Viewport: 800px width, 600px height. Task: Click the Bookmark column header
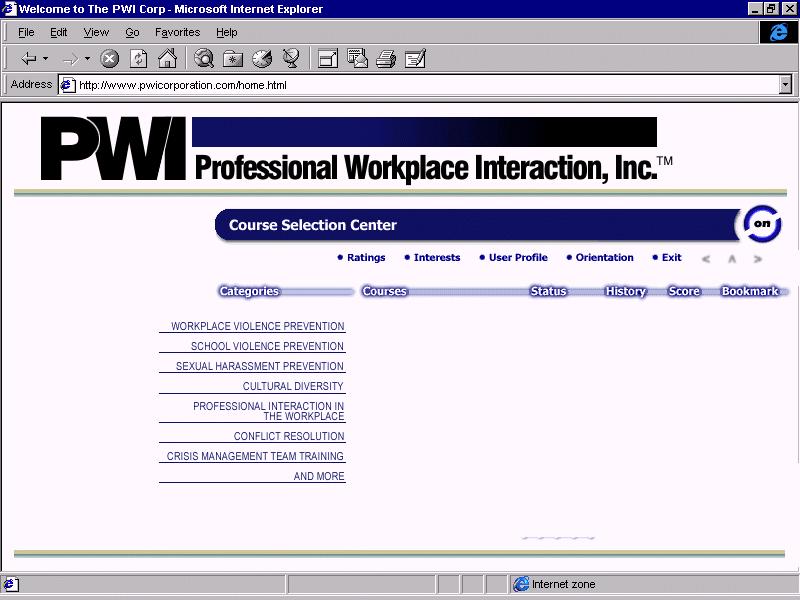pyautogui.click(x=749, y=291)
